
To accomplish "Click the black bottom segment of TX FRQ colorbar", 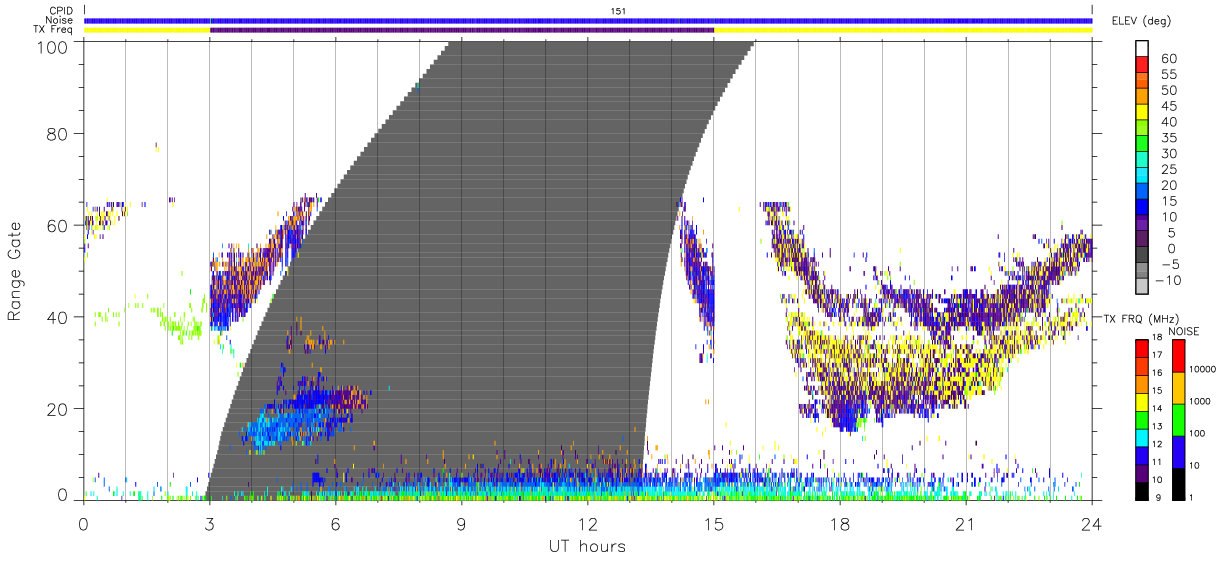I will point(1142,490).
